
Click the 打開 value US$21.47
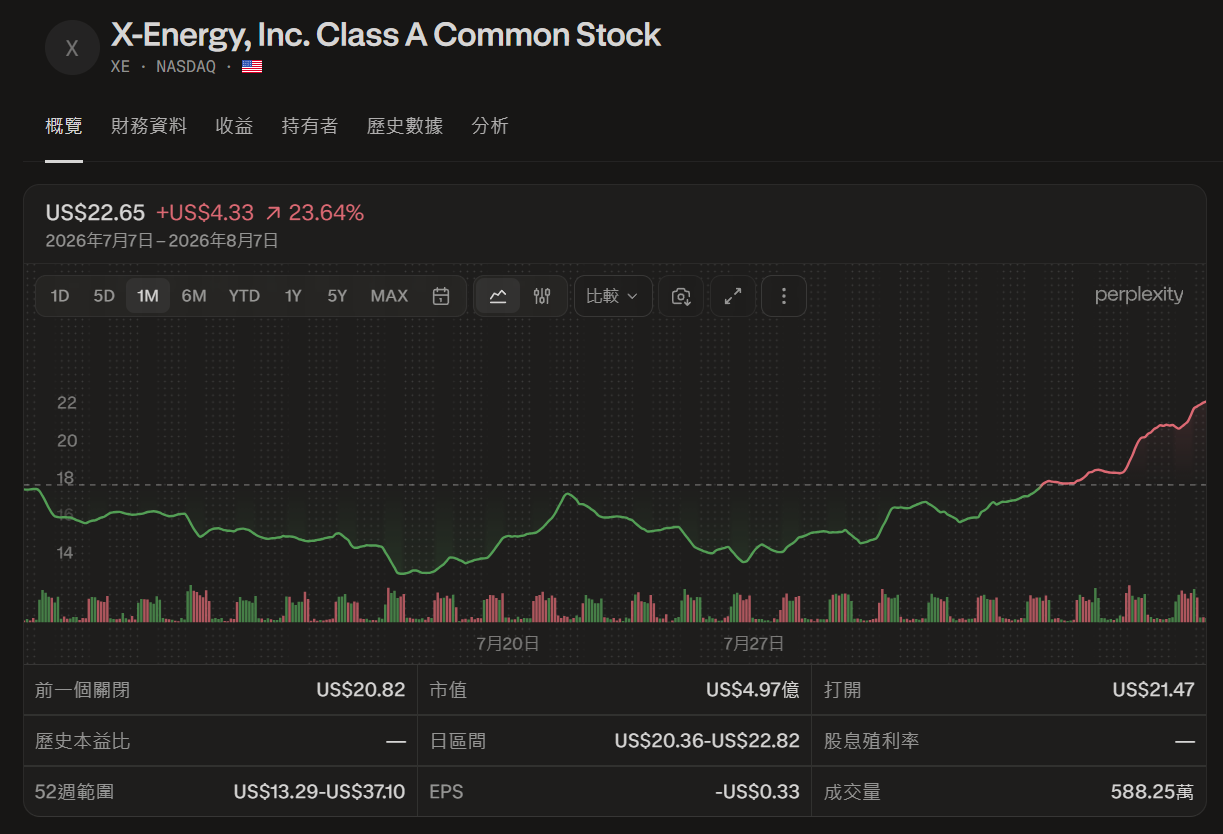tap(1153, 690)
